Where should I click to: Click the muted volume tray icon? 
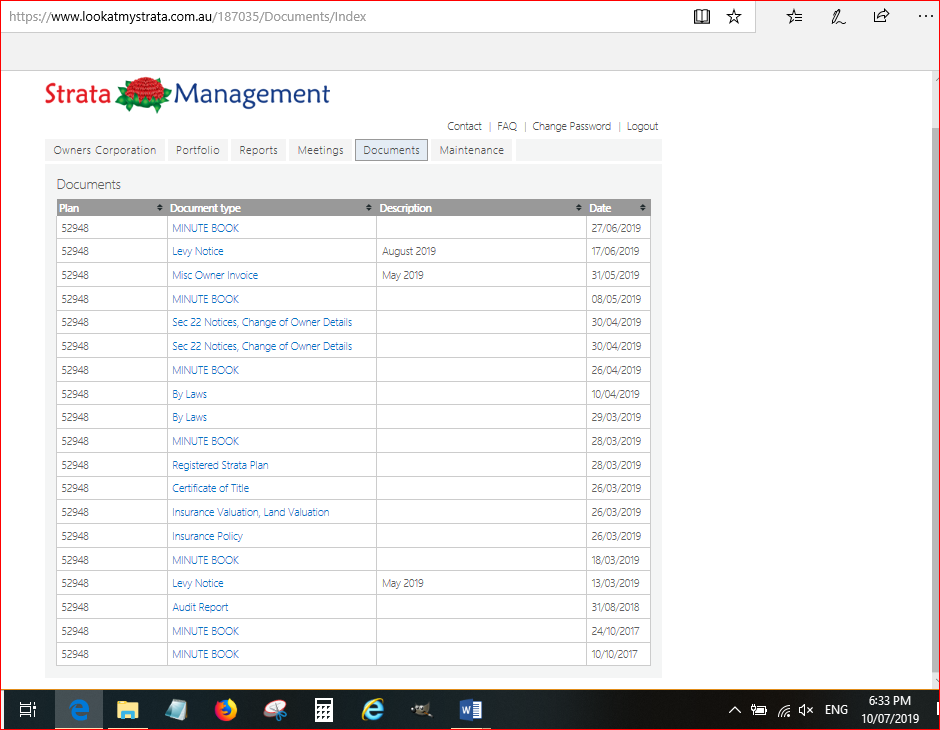click(806, 710)
